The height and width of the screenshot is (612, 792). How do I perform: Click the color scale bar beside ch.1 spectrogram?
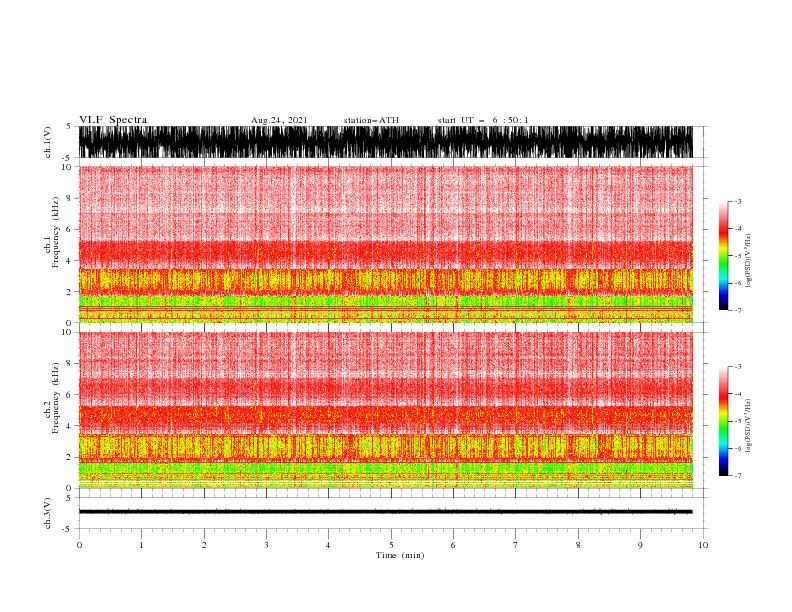click(724, 256)
